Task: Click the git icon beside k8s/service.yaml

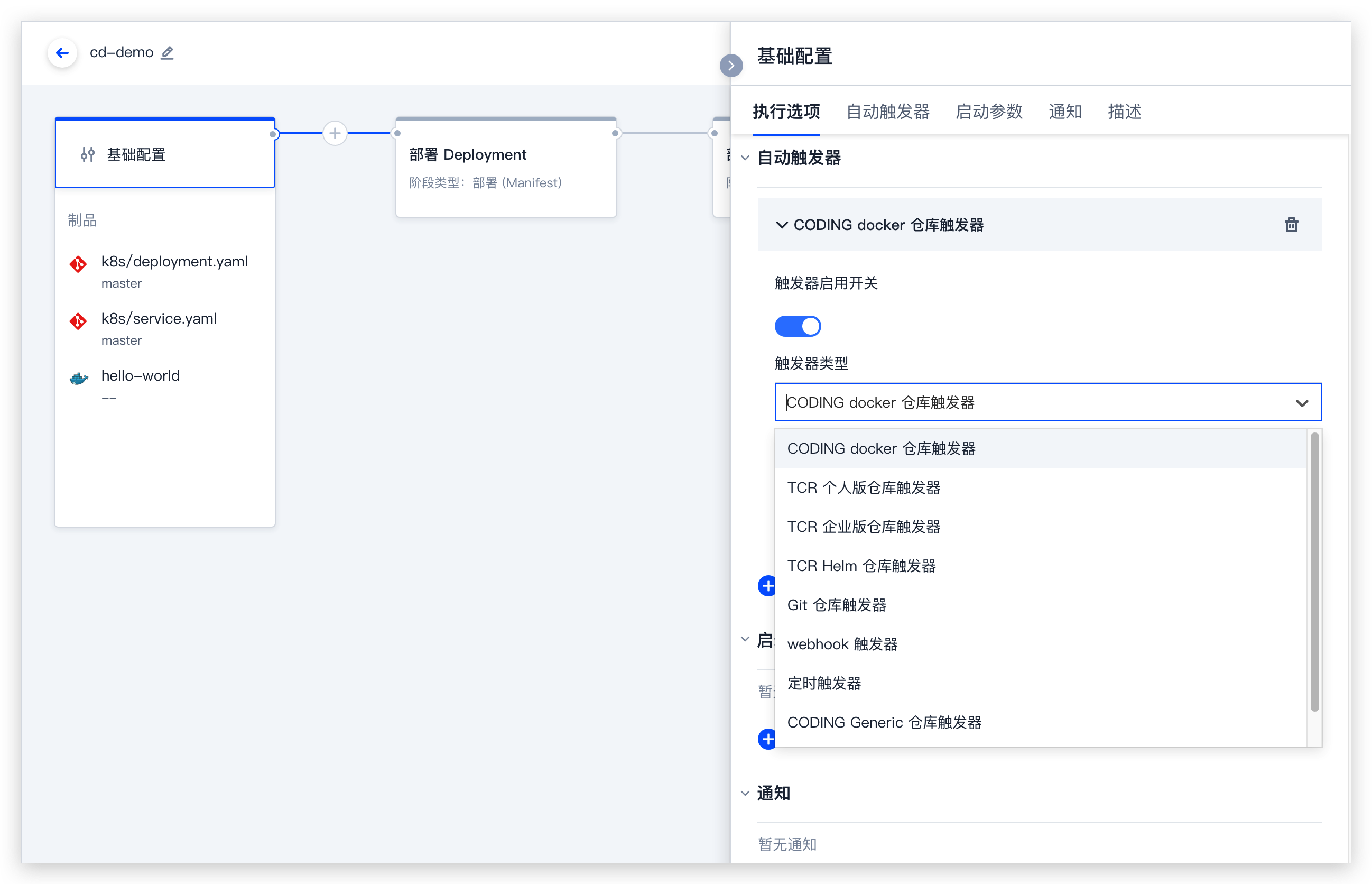Action: 79,321
